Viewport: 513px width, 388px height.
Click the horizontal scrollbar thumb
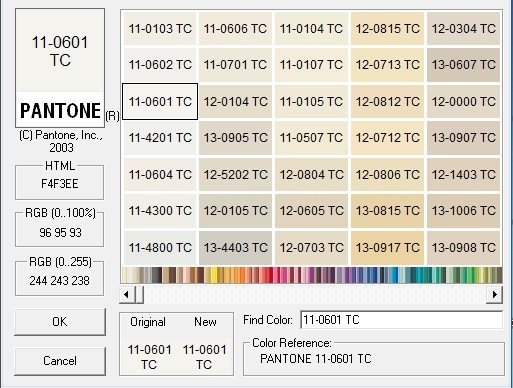139,295
